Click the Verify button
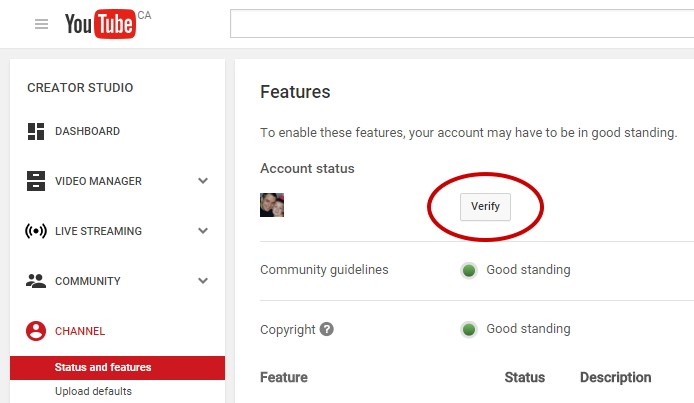Image resolution: width=694 pixels, height=403 pixels. (485, 207)
